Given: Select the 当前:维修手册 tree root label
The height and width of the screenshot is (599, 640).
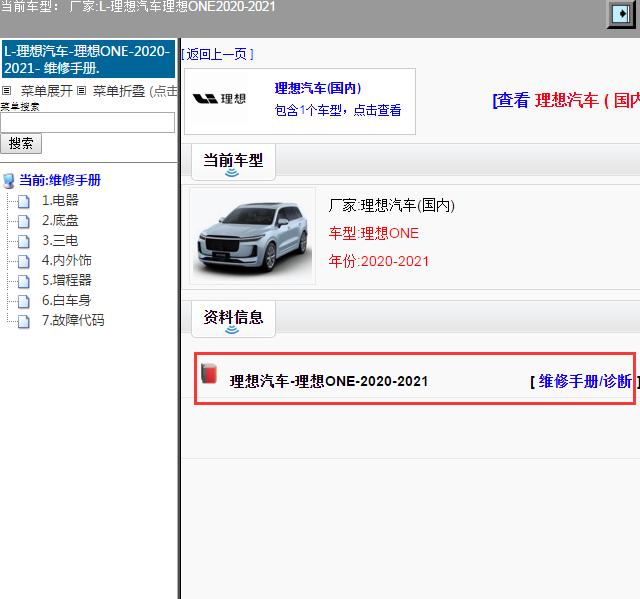Looking at the screenshot, I should coord(60,180).
